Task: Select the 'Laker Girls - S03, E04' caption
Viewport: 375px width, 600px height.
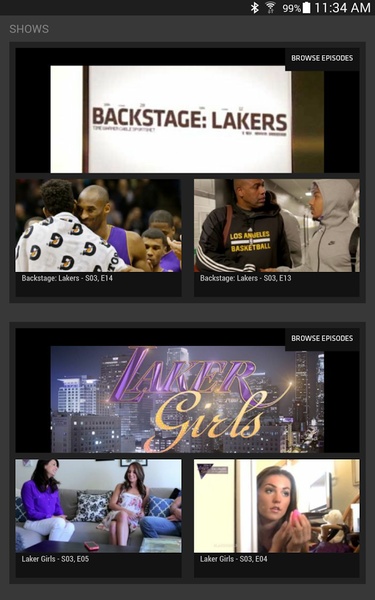Action: tap(233, 559)
